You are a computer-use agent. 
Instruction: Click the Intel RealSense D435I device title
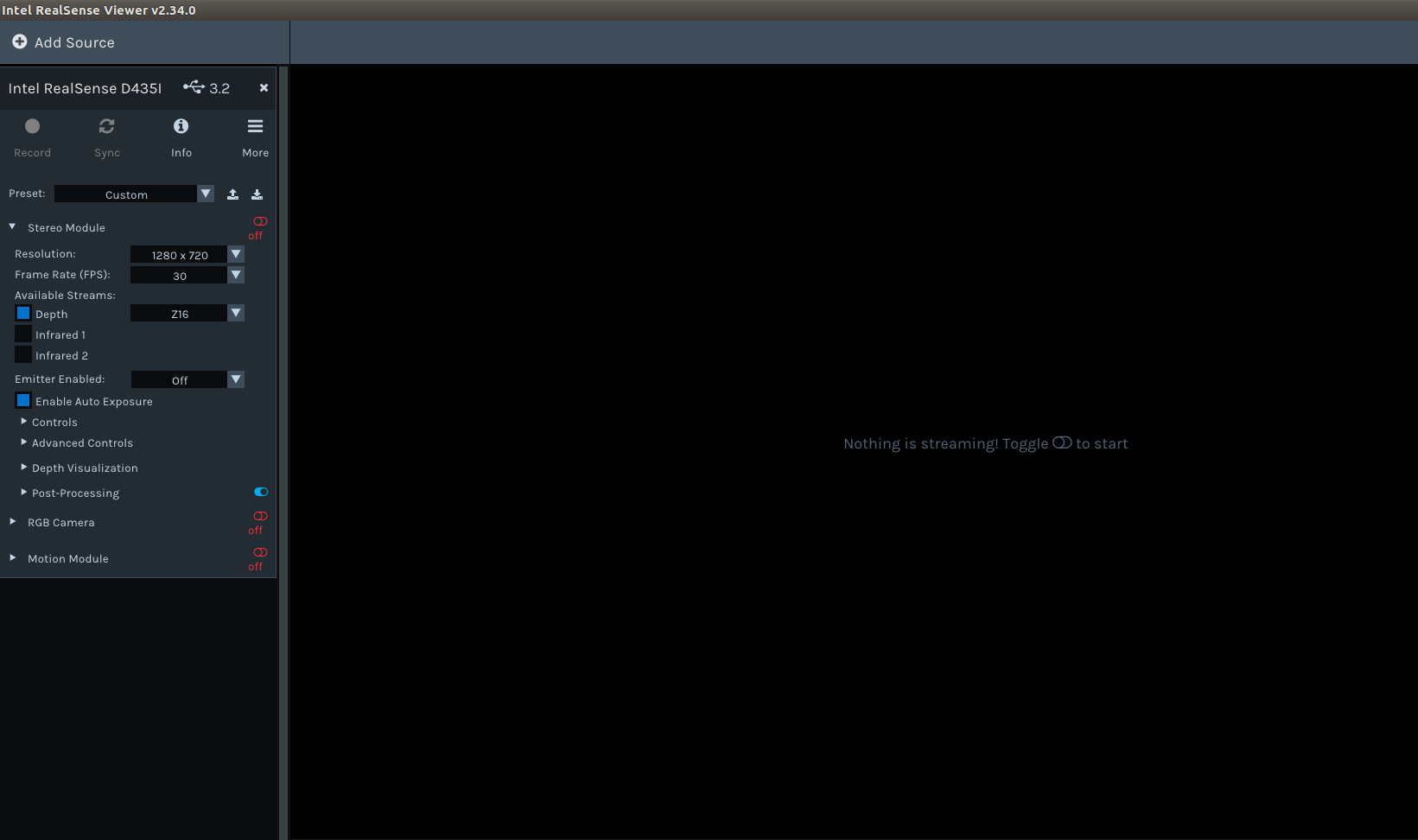85,88
